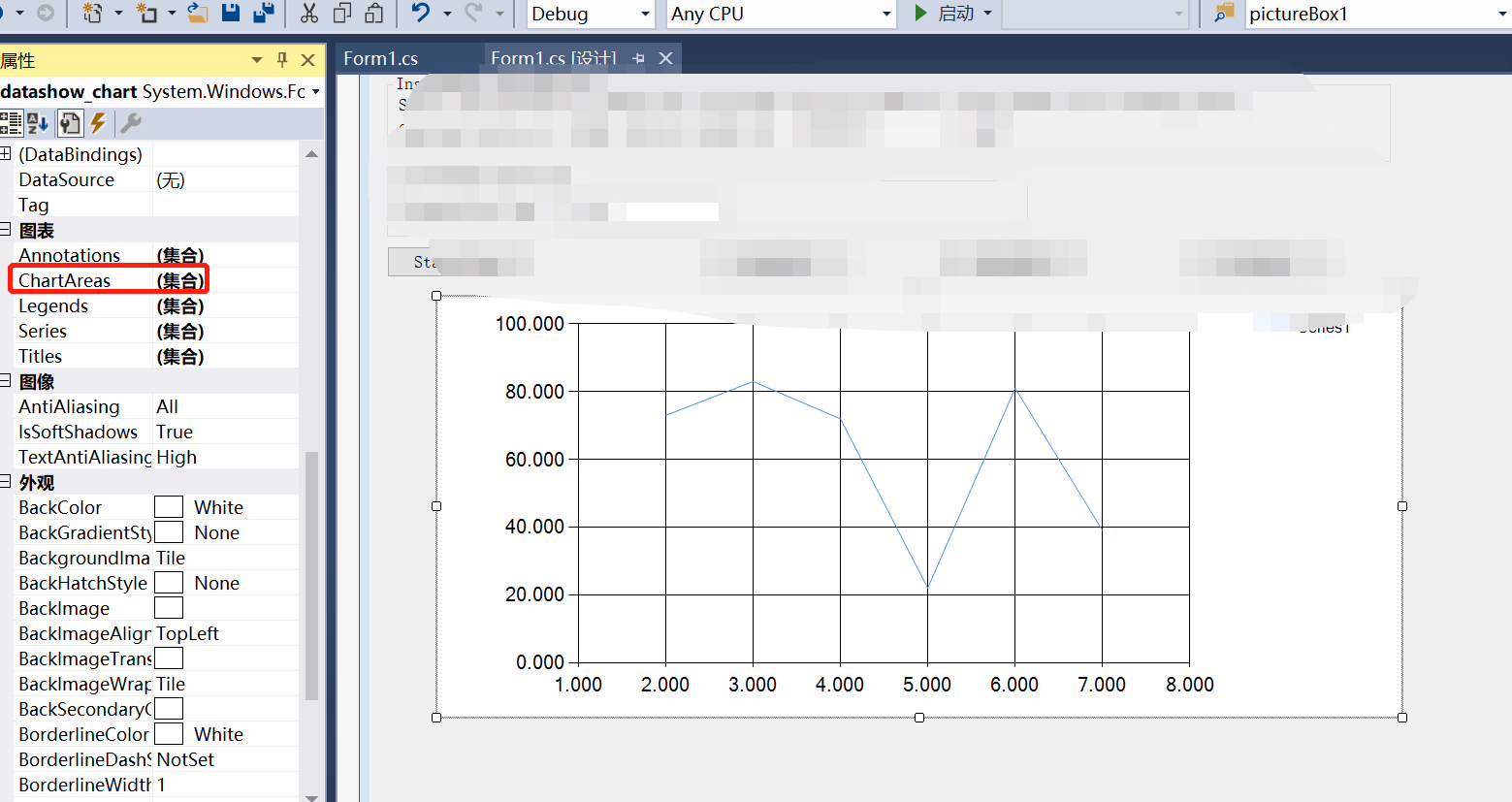1512x802 pixels.
Task: Select the Form1.cs [设计] designer tab
Action: [554, 57]
